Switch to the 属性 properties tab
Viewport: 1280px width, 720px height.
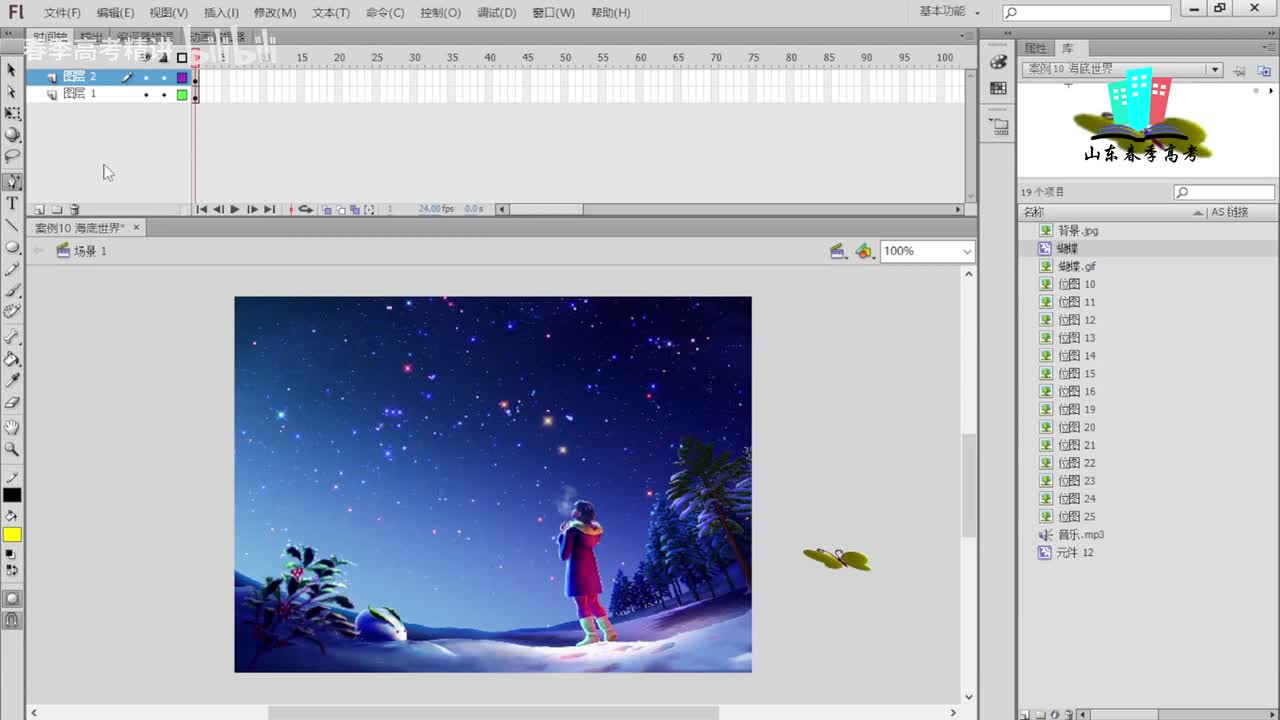point(1035,48)
